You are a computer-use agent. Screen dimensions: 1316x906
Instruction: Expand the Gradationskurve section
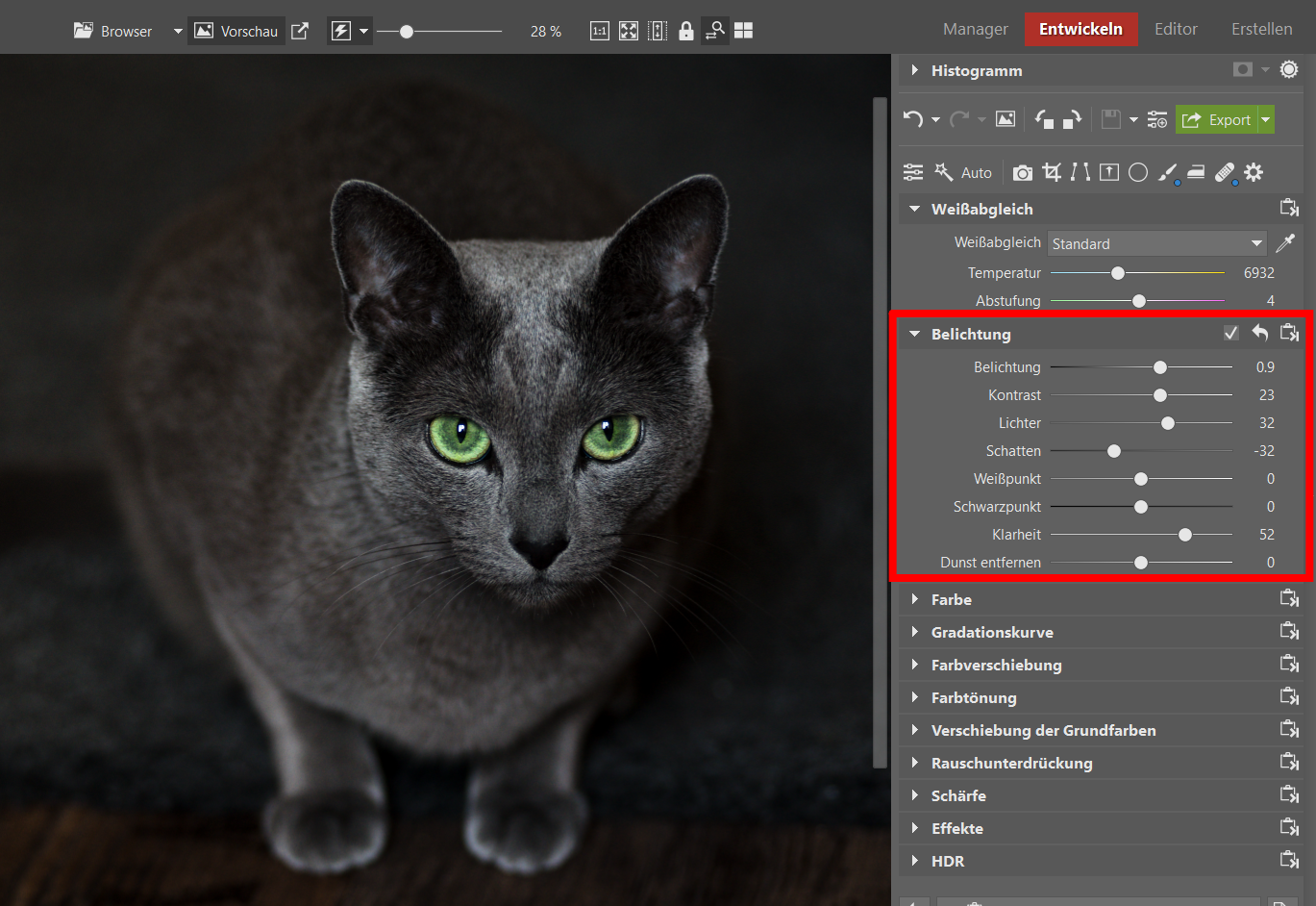click(992, 632)
